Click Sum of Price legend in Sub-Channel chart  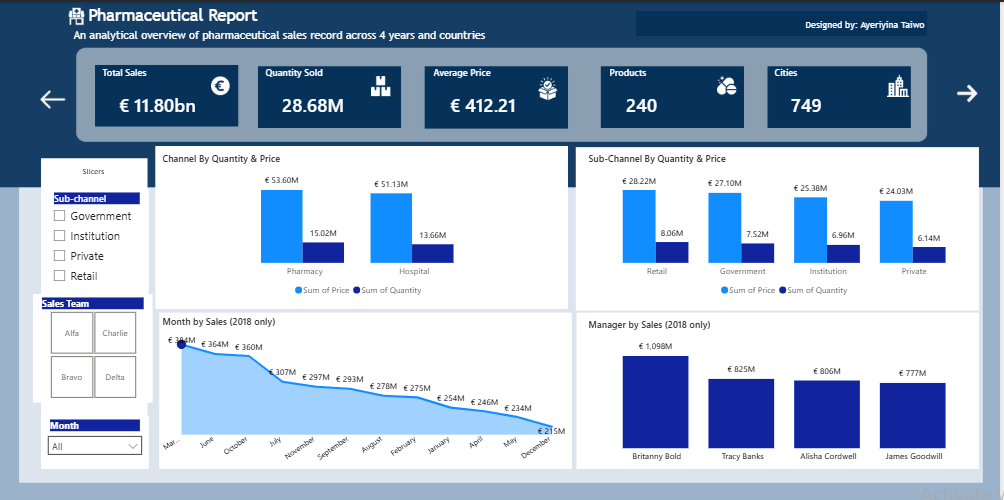748,290
